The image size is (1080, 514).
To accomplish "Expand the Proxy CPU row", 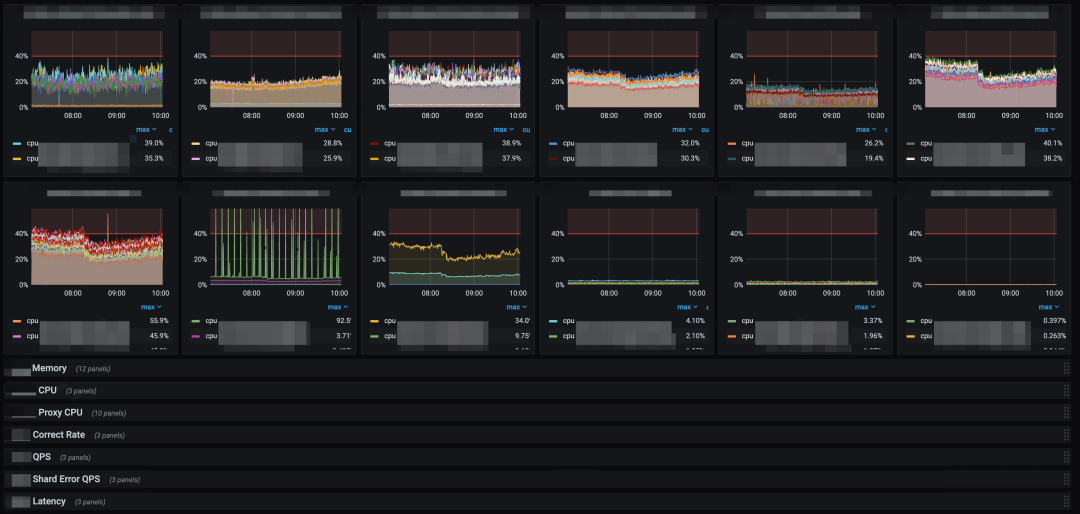I will [x=60, y=412].
